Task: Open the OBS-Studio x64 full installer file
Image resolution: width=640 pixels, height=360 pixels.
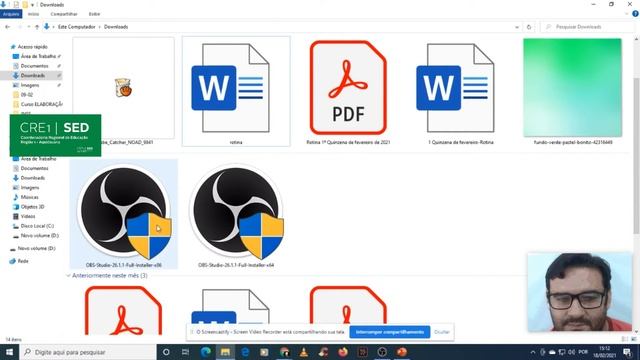Action: [x=236, y=214]
